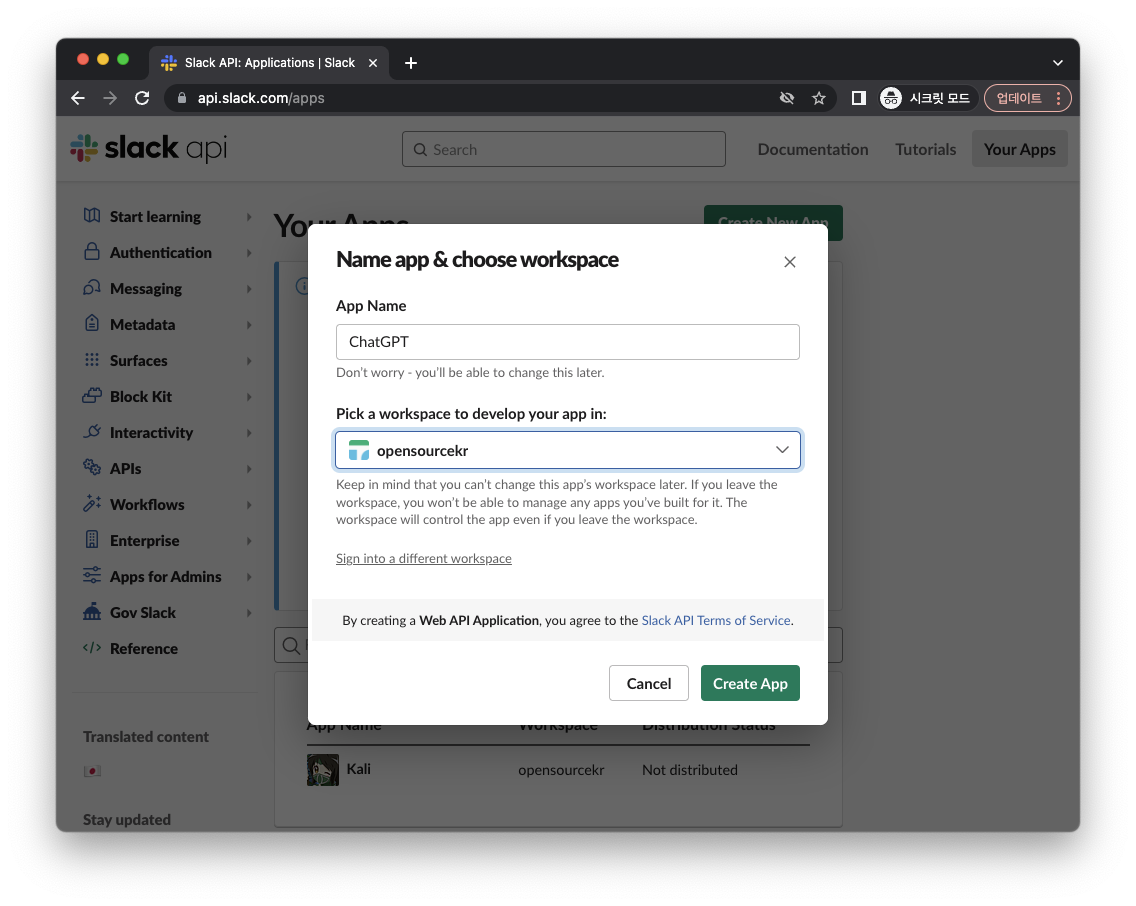Image resolution: width=1136 pixels, height=906 pixels.
Task: Go to Your Apps
Action: 1019,149
